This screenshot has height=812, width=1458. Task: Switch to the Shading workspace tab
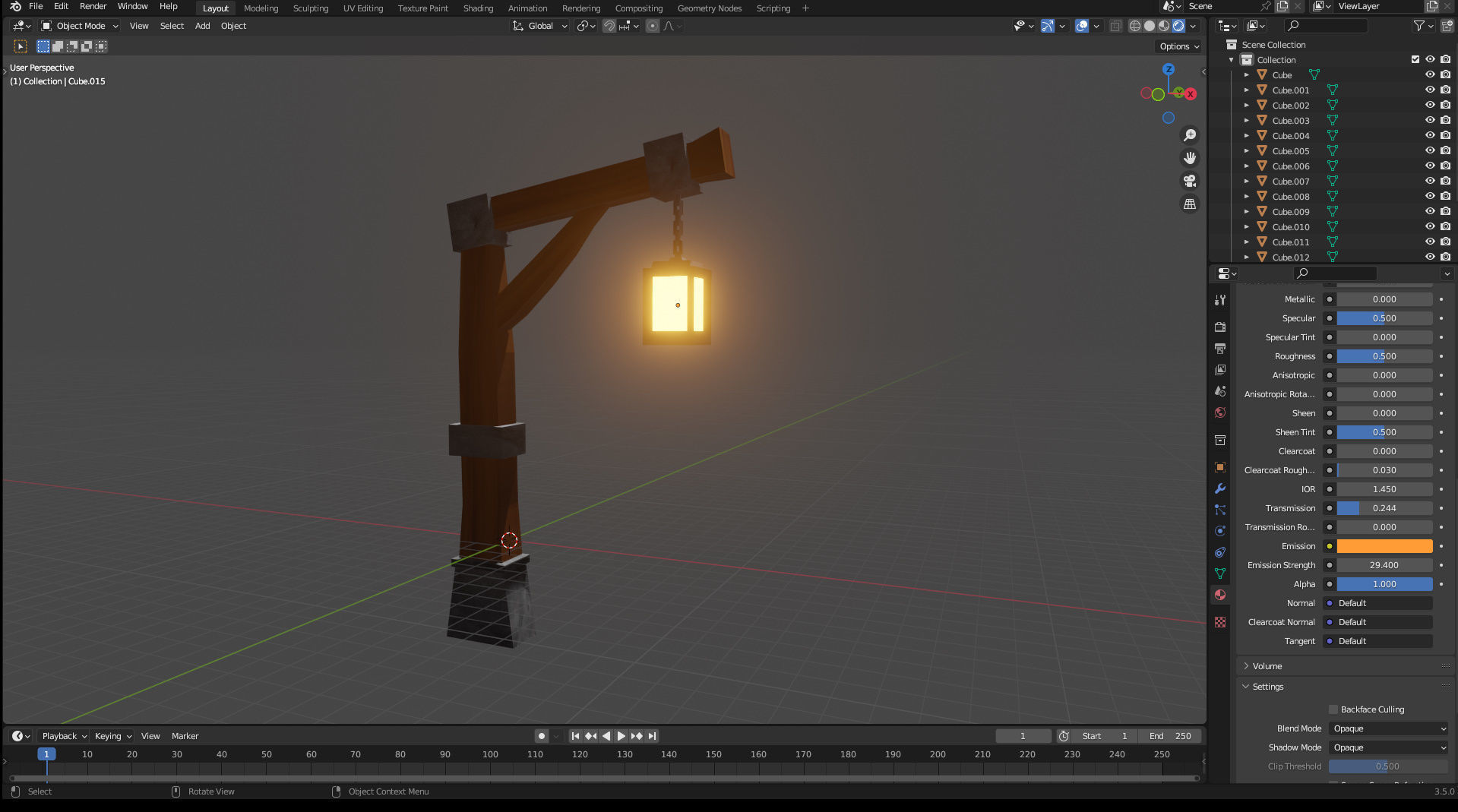[478, 8]
